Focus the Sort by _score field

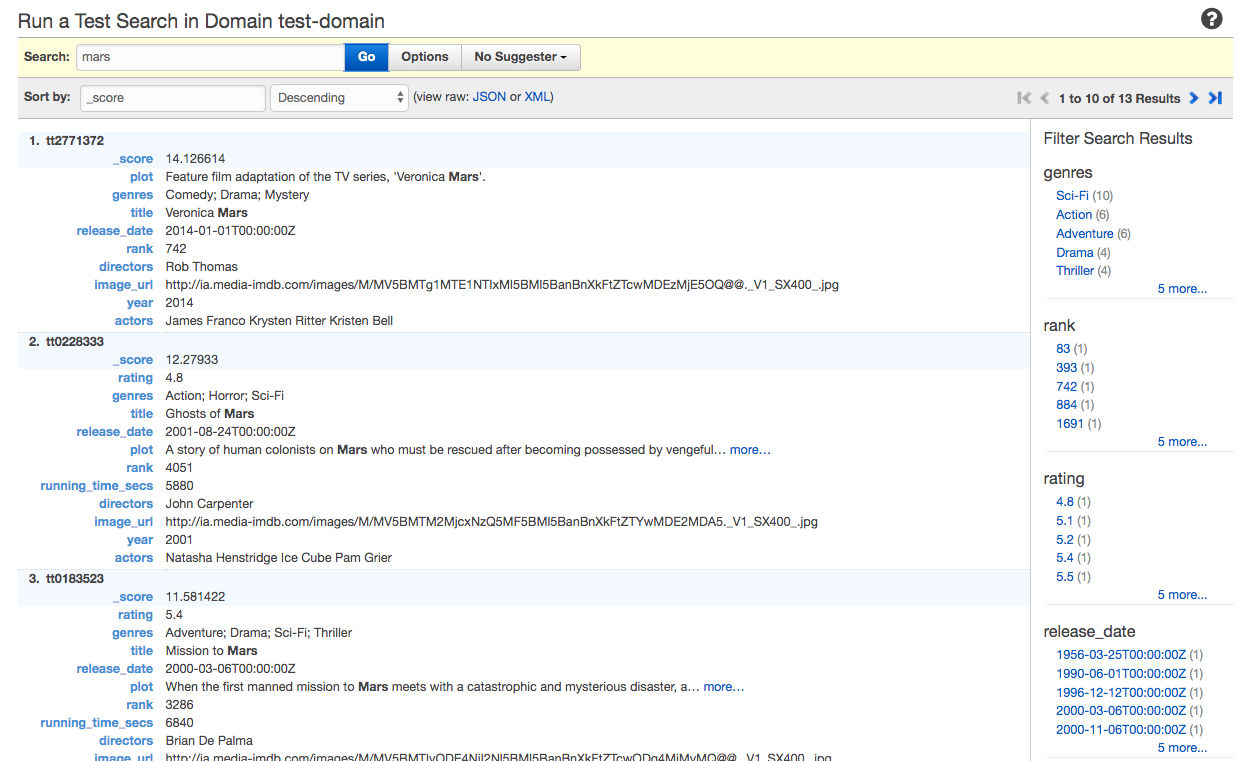tap(174, 98)
